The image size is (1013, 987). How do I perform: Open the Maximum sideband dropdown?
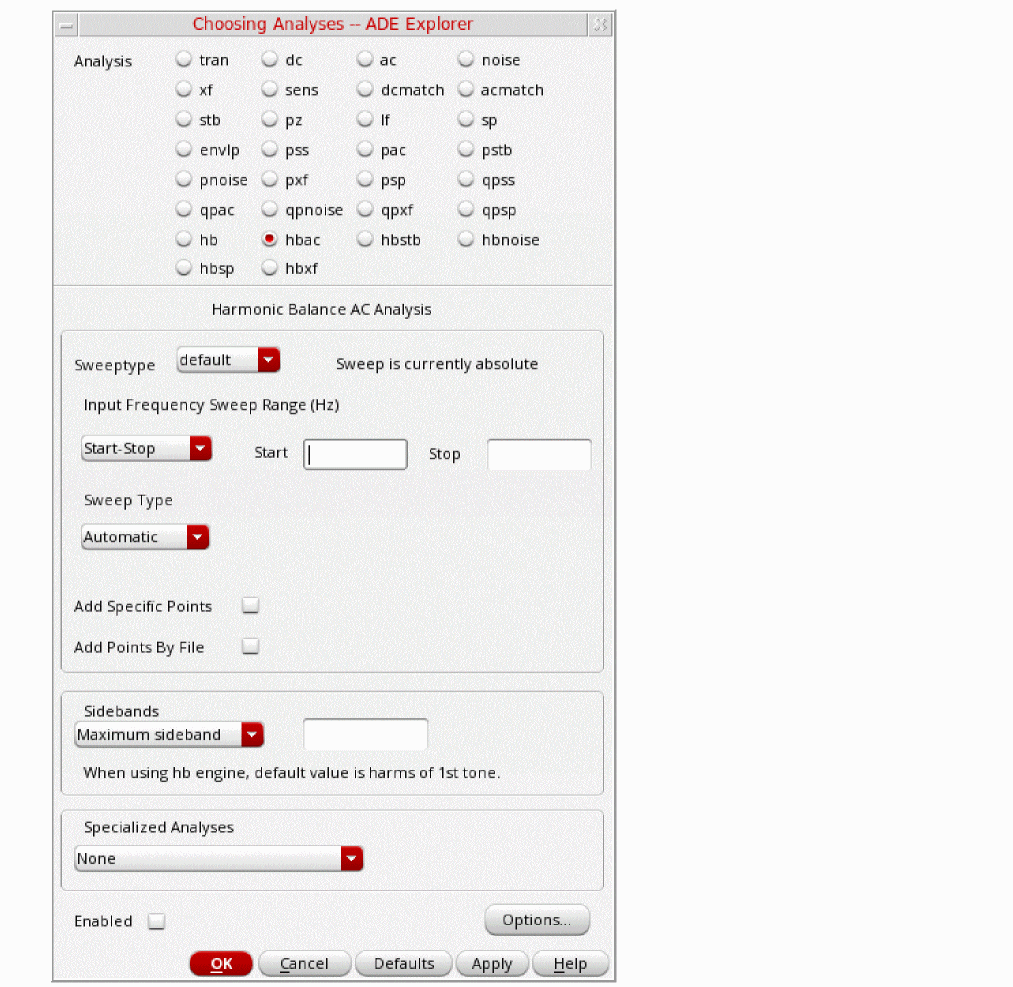coord(169,734)
